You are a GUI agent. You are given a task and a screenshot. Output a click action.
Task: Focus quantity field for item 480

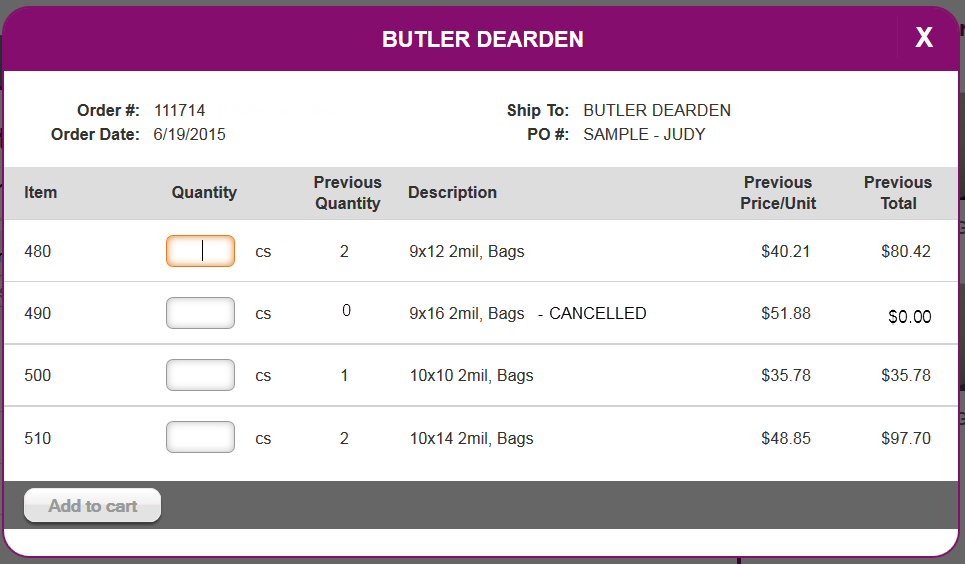(200, 251)
